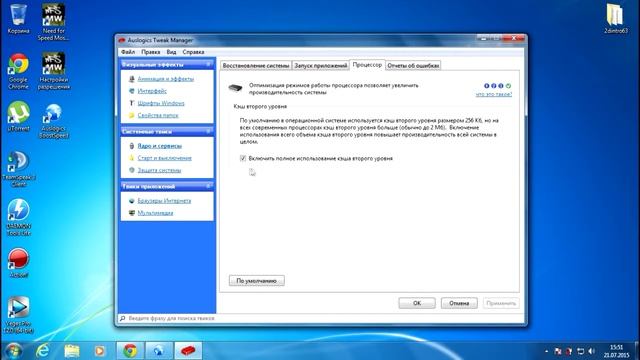Click the red Tweak Manager taskbar button
Image resolution: width=640 pixels, height=360 pixels.
tap(188, 351)
